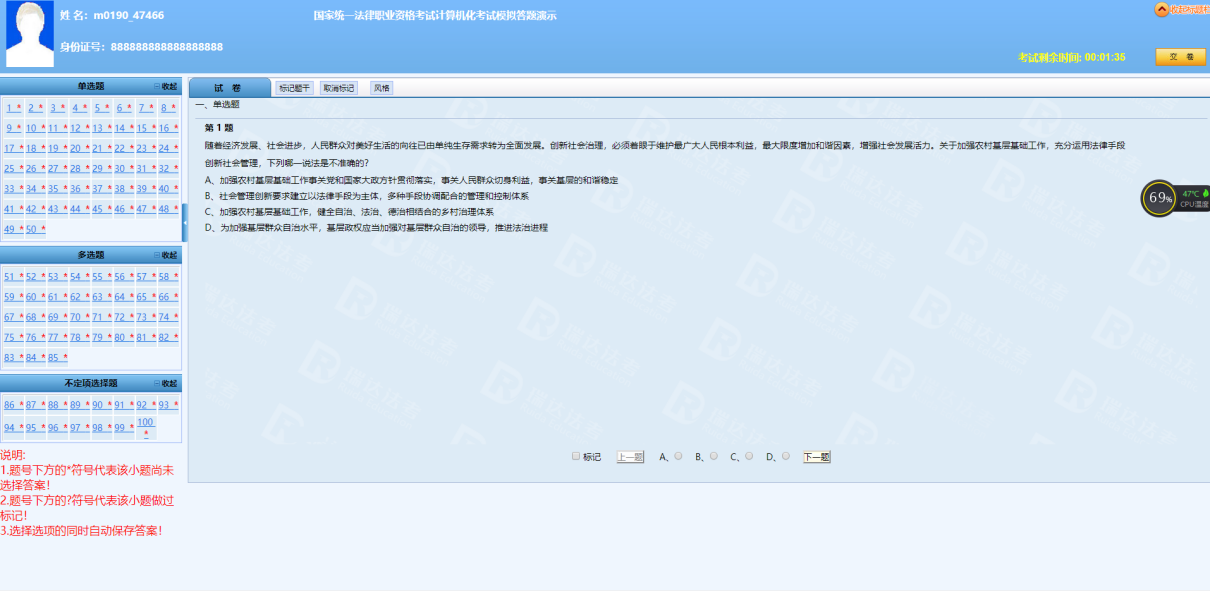The image size is (1210, 591).
Task: Collapse the 单选题 panel with 收起
Action: pyautogui.click(x=166, y=87)
